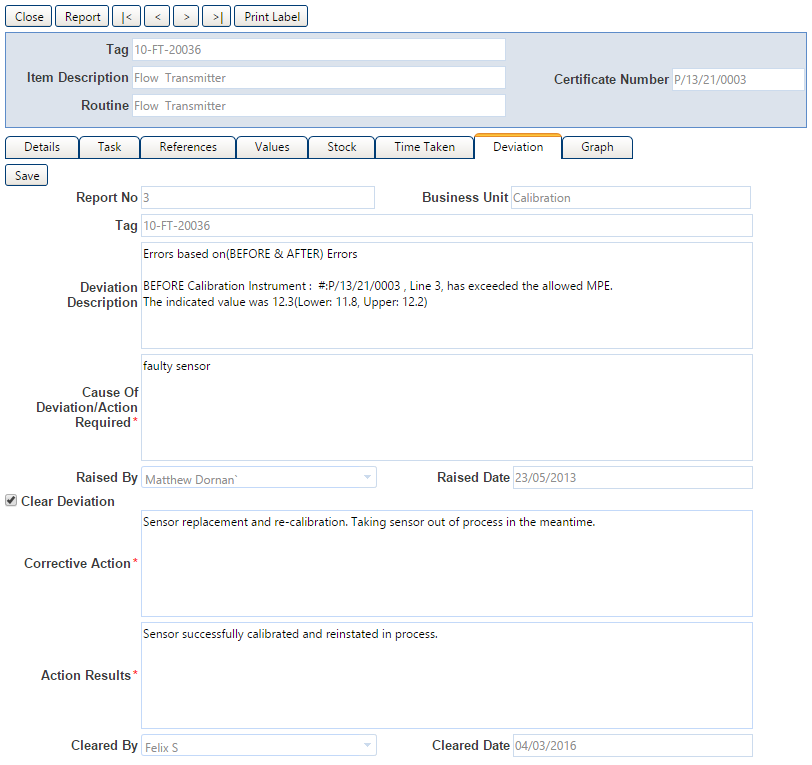View the Time Taken tab

[425, 147]
